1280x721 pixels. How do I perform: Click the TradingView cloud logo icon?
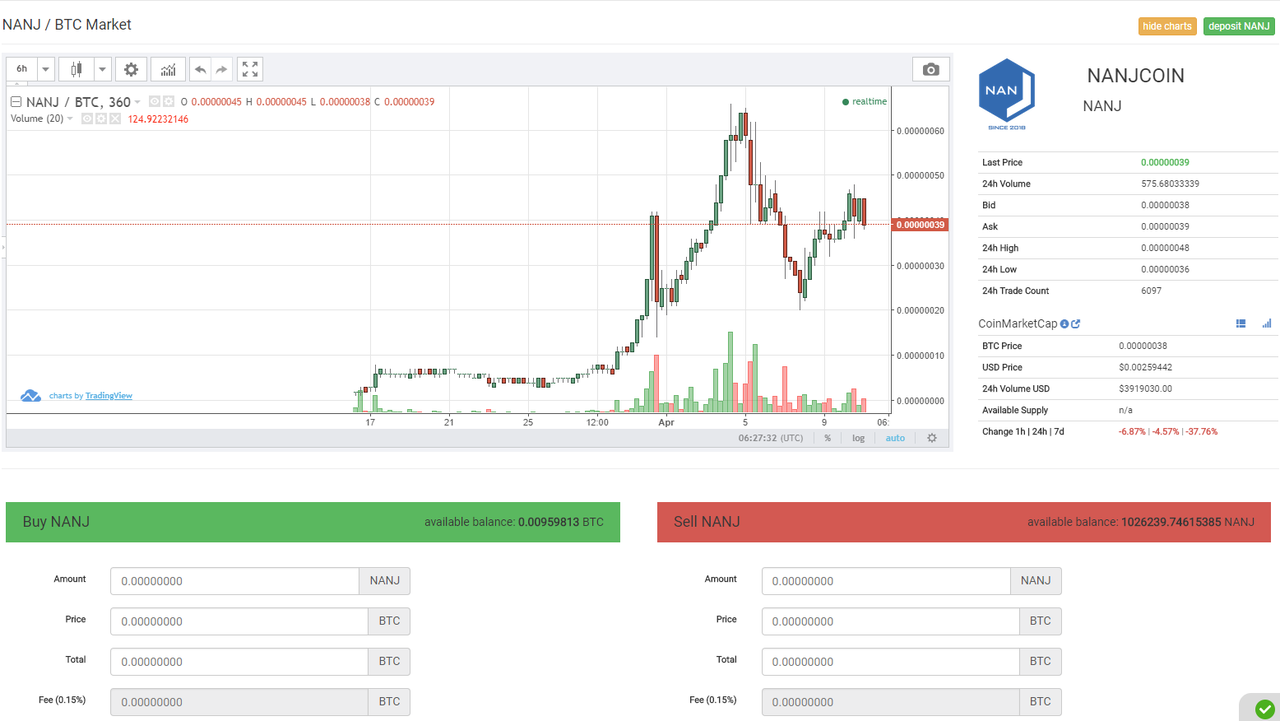coord(31,395)
